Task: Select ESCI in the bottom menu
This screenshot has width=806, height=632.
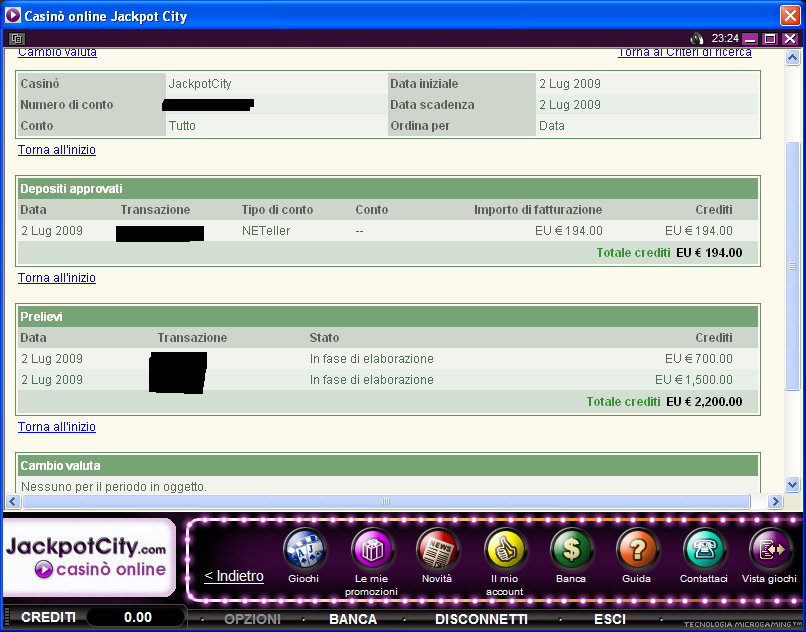Action: coord(610,619)
